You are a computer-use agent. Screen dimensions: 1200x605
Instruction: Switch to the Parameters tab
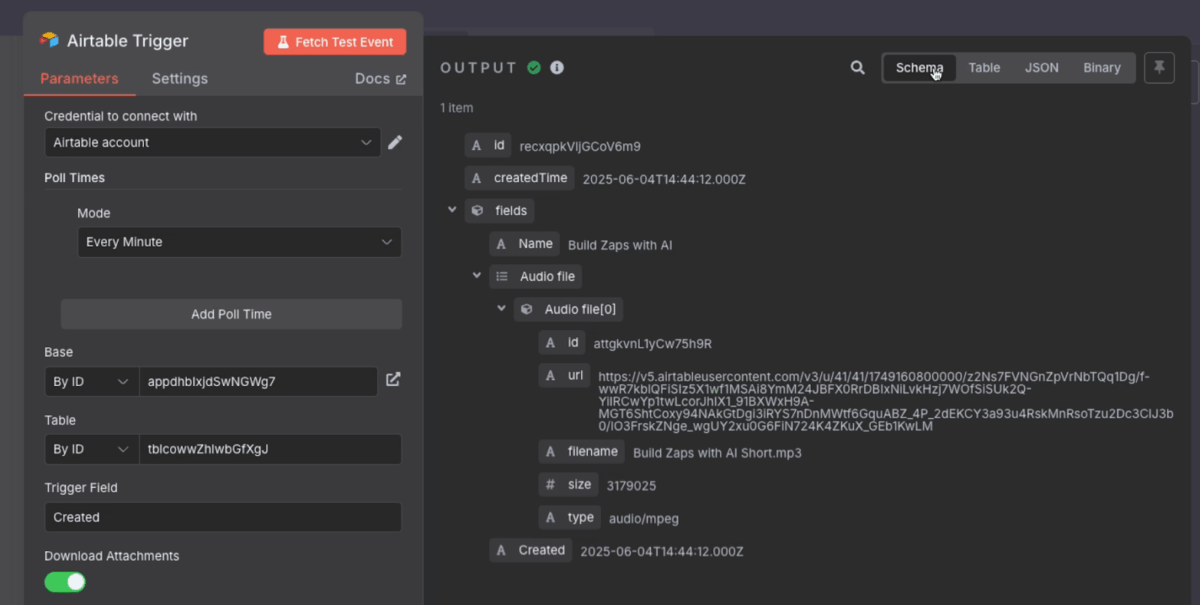(79, 79)
